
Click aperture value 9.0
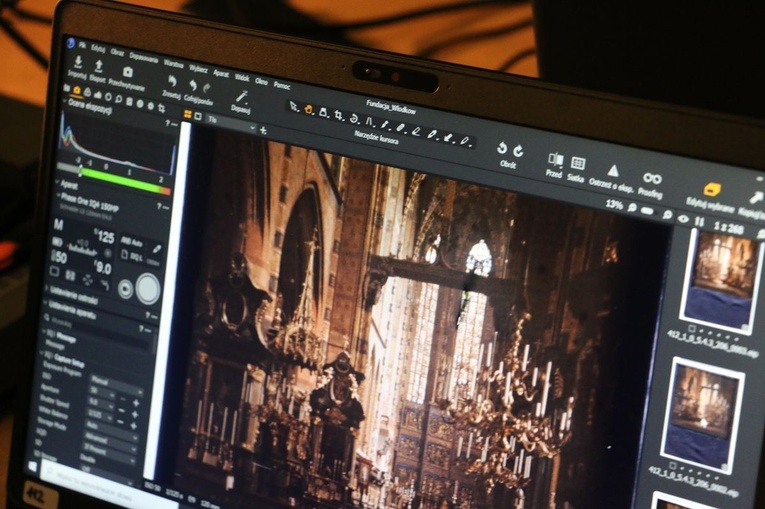(103, 267)
